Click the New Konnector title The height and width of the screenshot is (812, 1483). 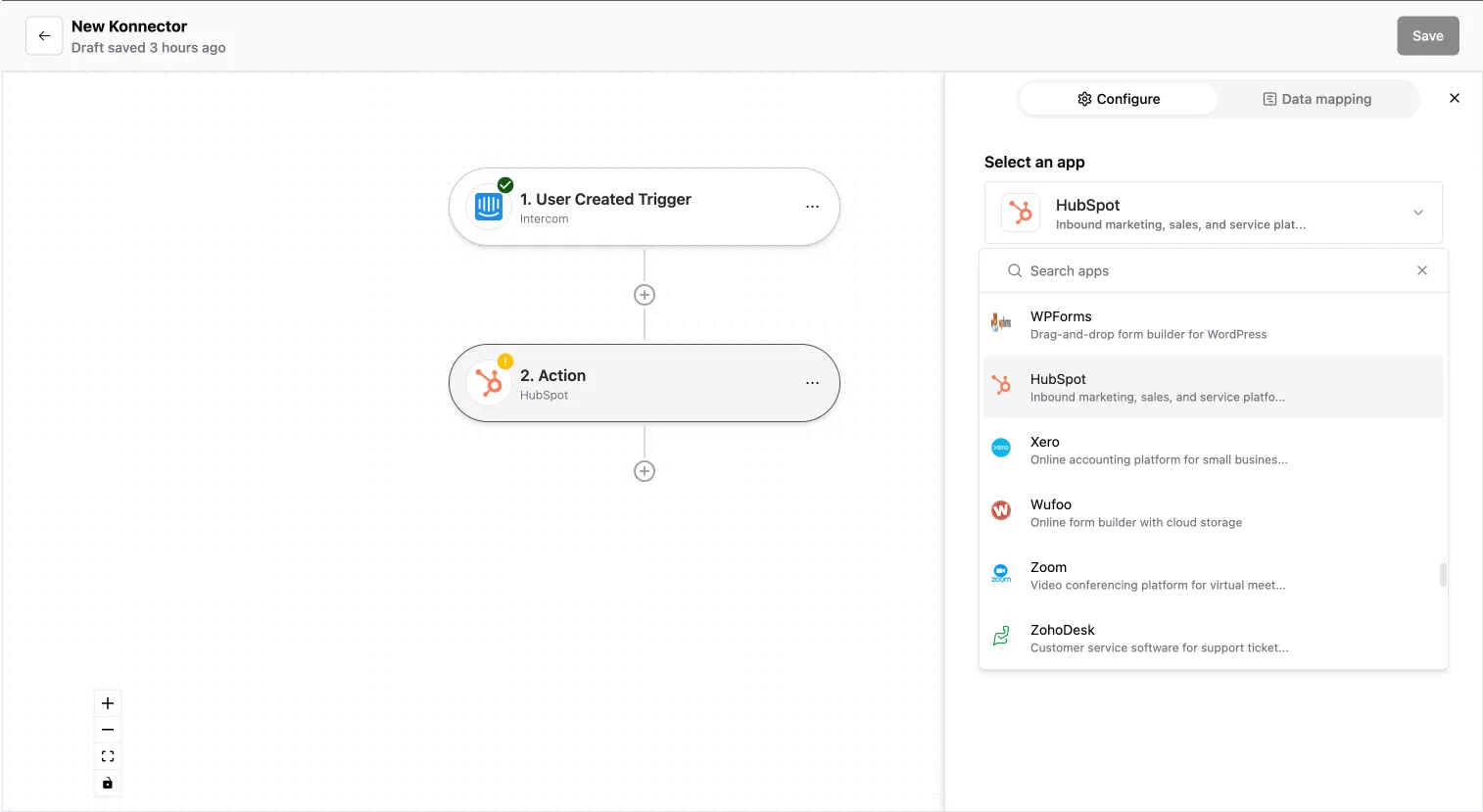[x=129, y=26]
